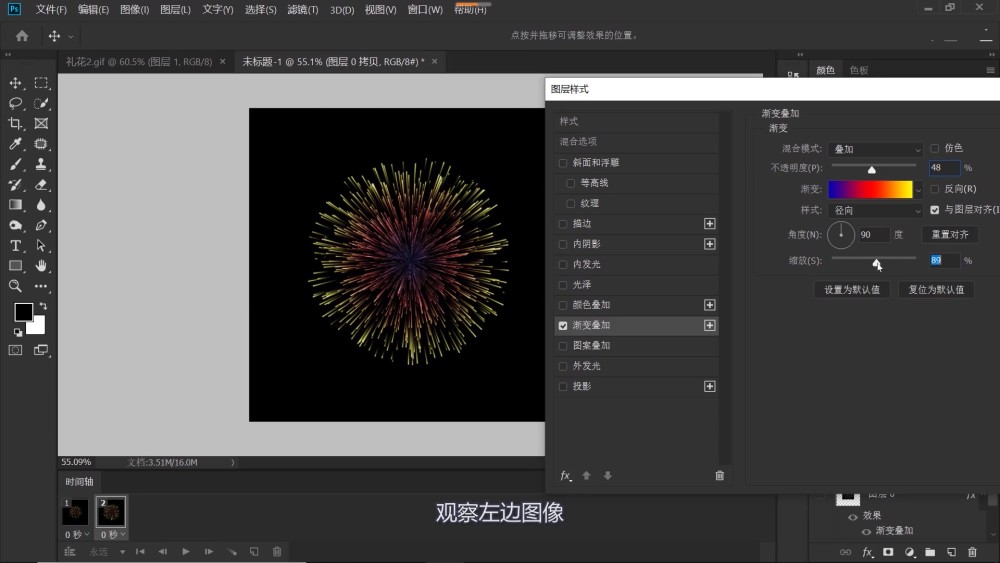Screen dimensions: 1000x563
Task: Enable 内发光 effect checkbox
Action: tap(563, 265)
